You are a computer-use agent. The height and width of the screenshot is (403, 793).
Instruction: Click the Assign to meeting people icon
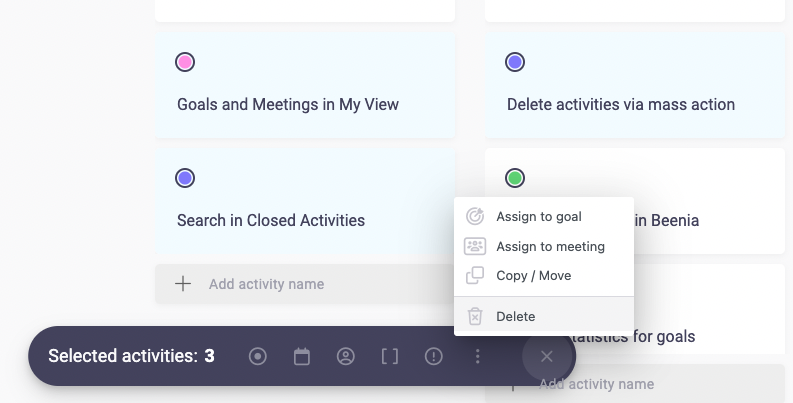tap(475, 246)
